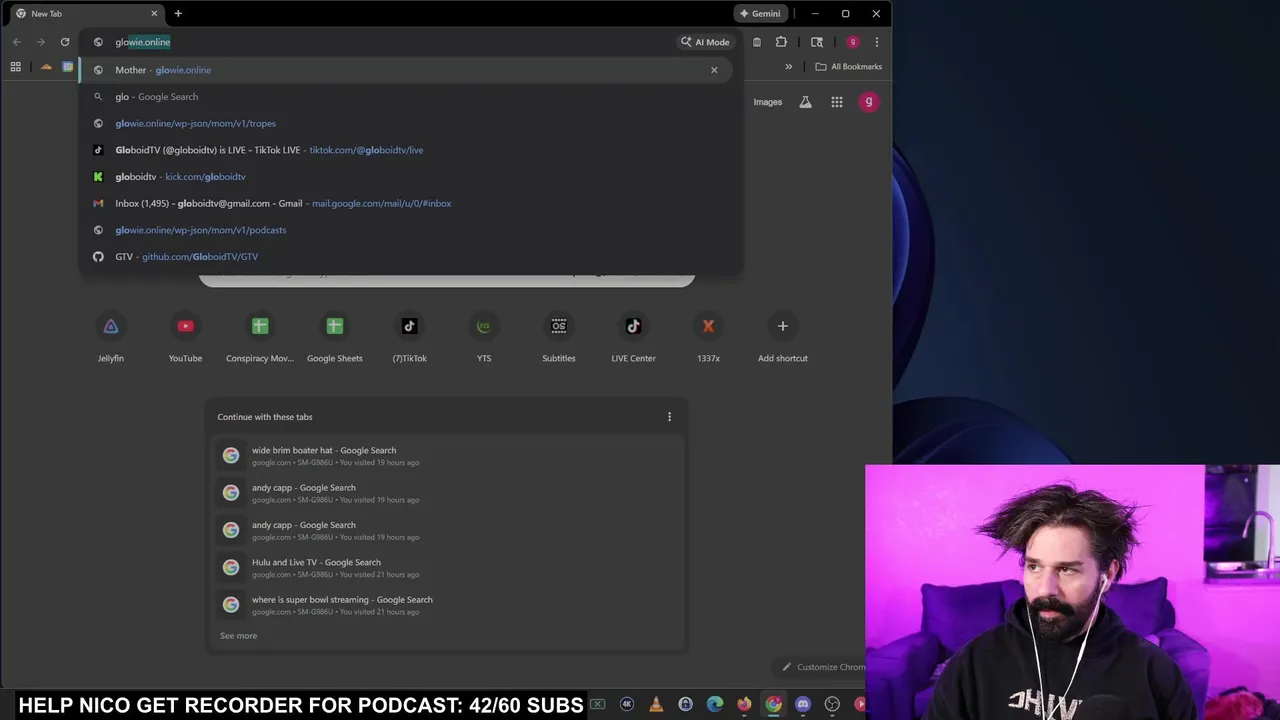Viewport: 1280px width, 720px height.
Task: Open the Subtitles shortcut
Action: point(559,338)
